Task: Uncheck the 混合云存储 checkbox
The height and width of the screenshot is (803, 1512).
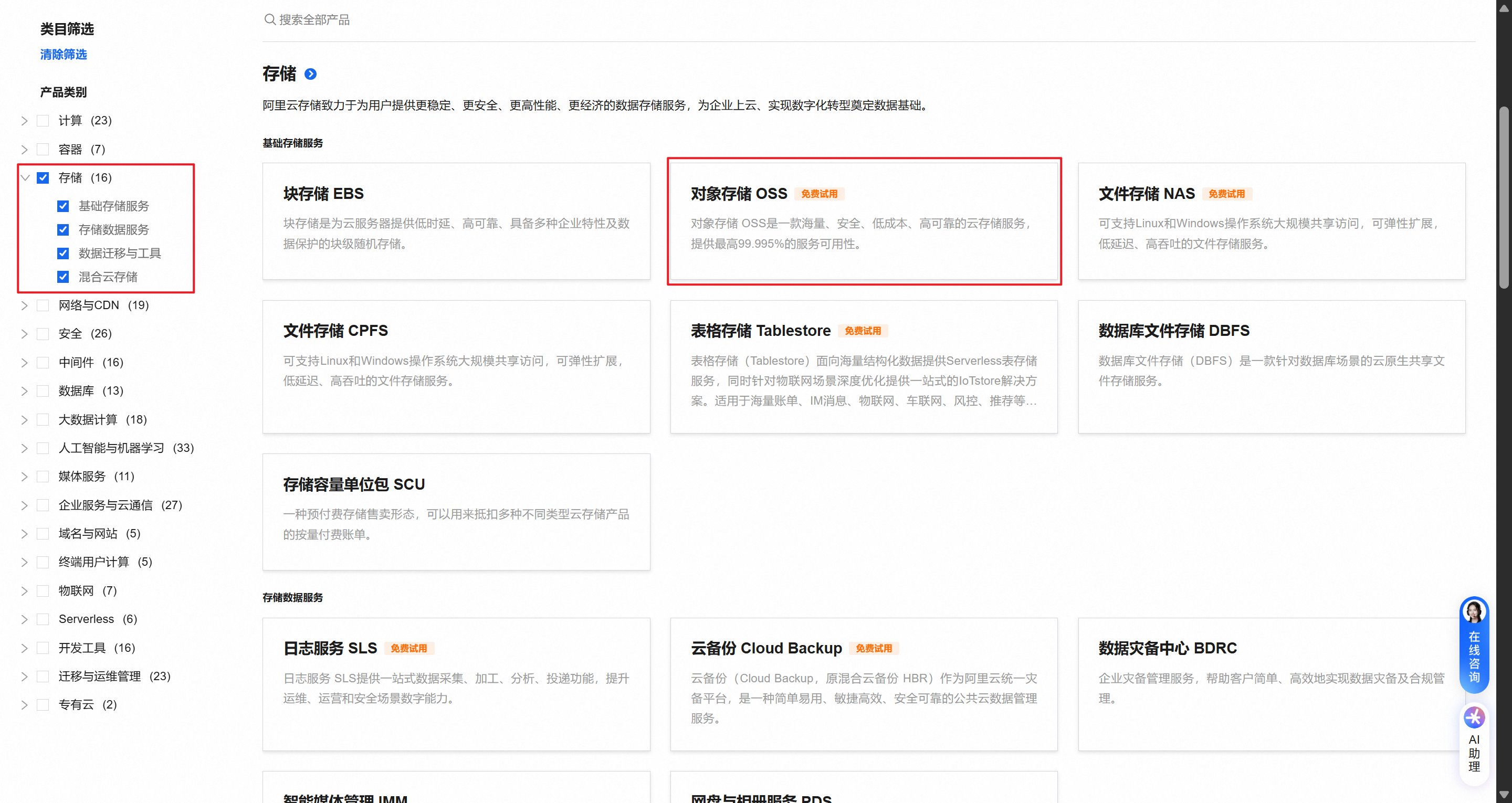Action: (x=63, y=277)
